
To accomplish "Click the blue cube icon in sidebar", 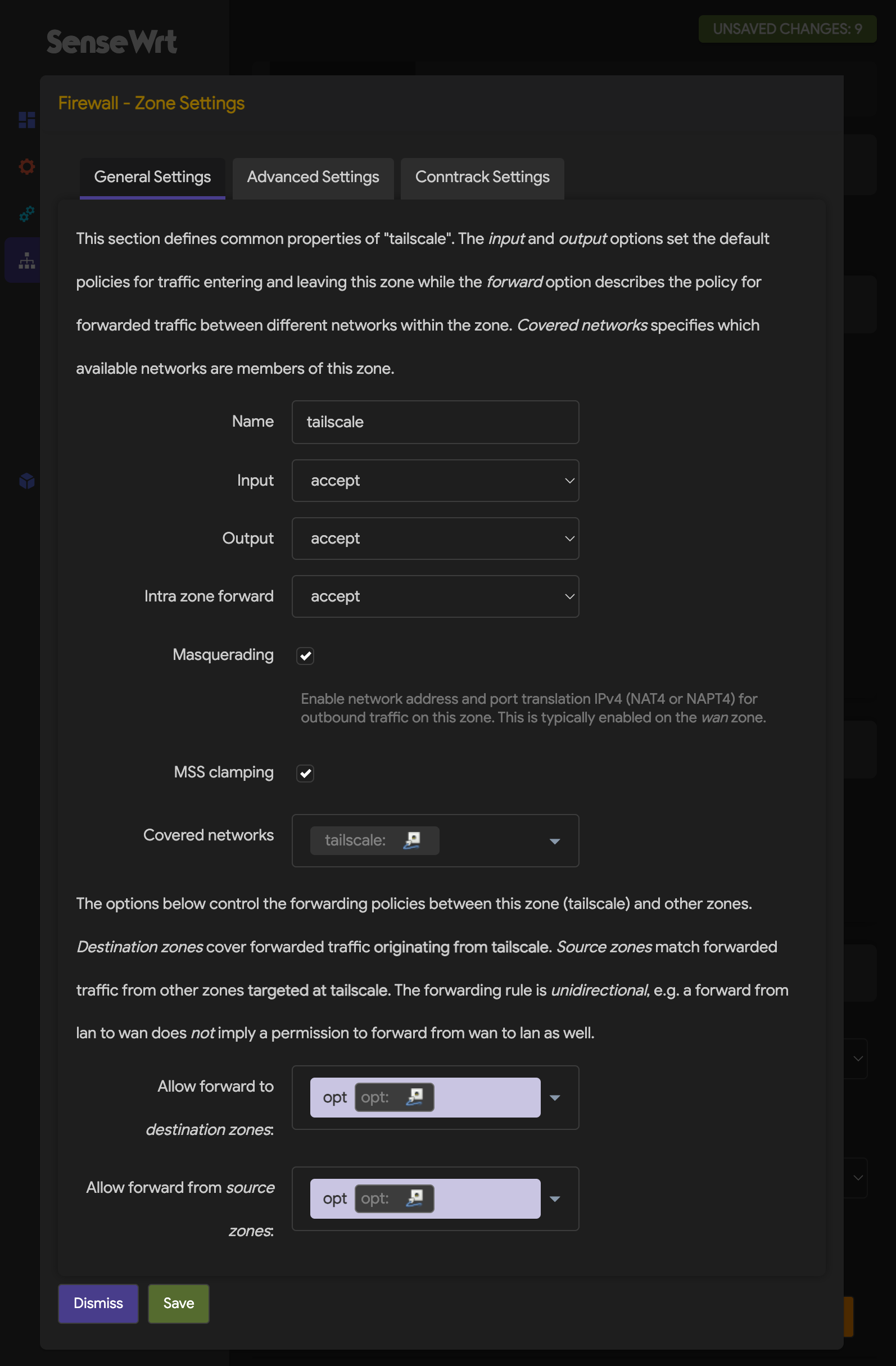I will coord(26,481).
